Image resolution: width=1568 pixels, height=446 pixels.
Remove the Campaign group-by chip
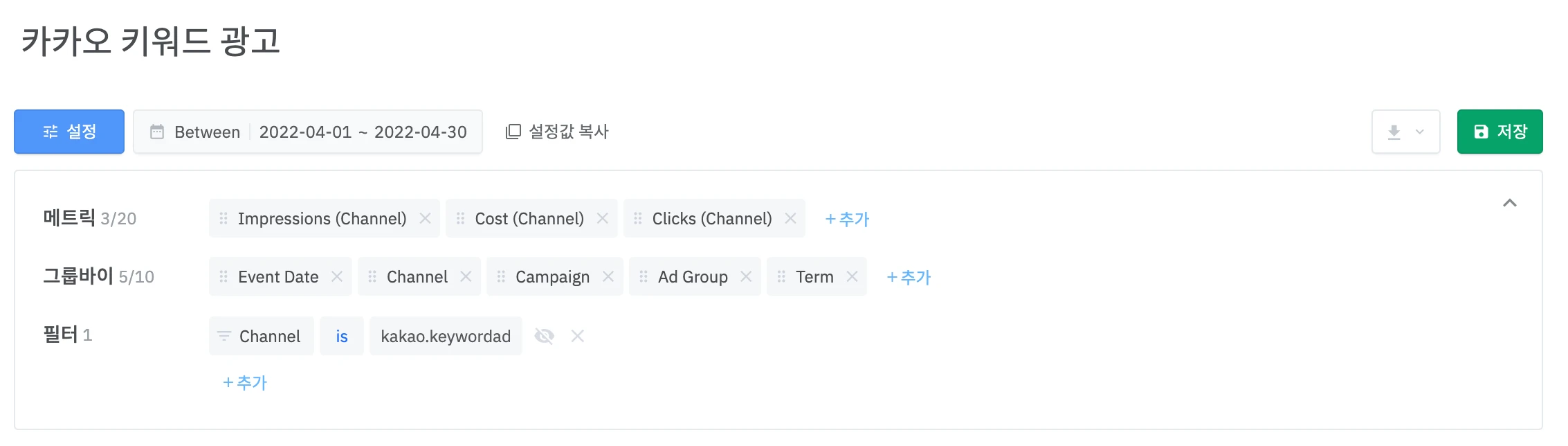click(608, 277)
